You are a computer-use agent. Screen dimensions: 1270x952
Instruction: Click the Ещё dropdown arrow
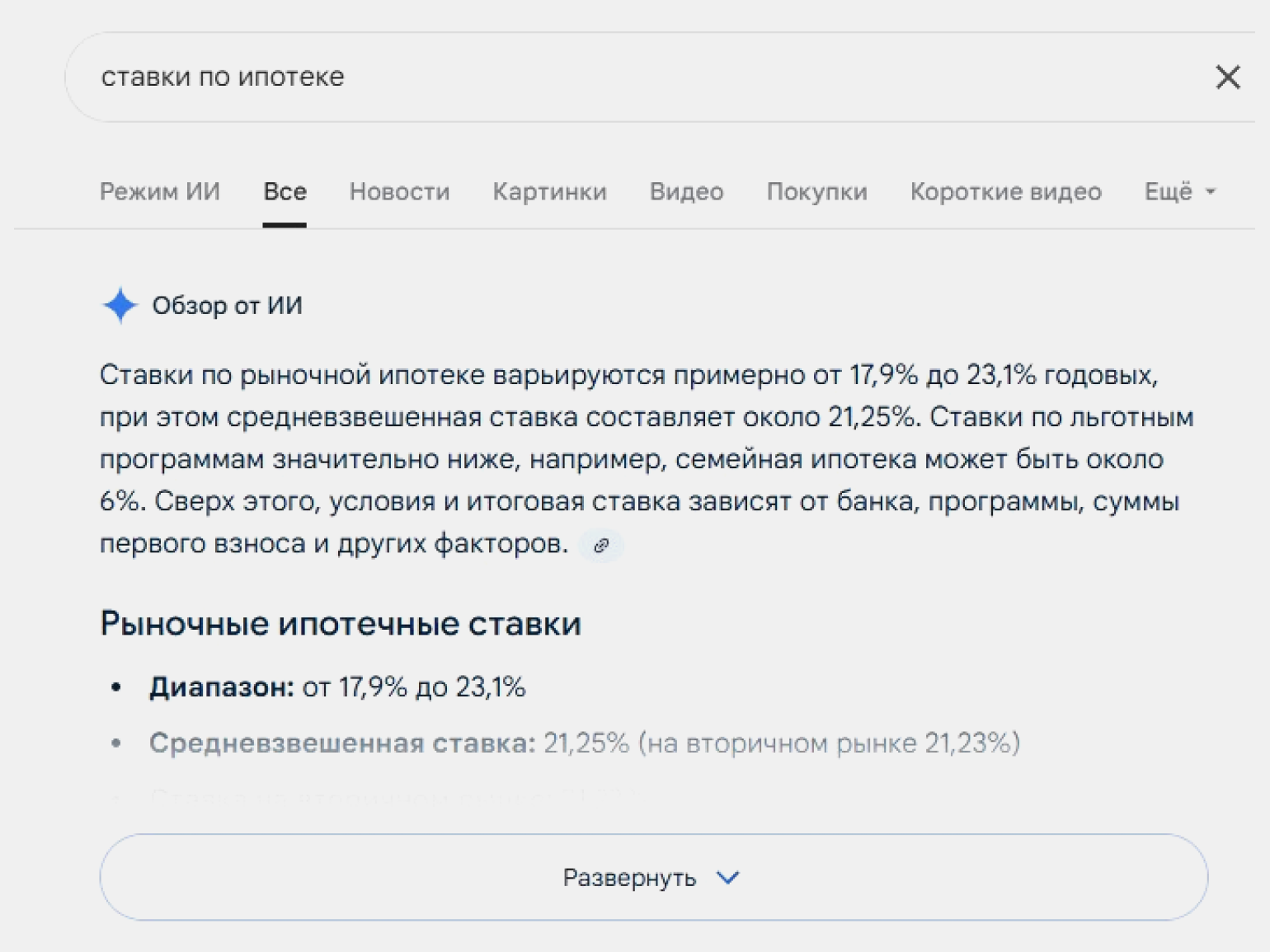(x=1211, y=192)
